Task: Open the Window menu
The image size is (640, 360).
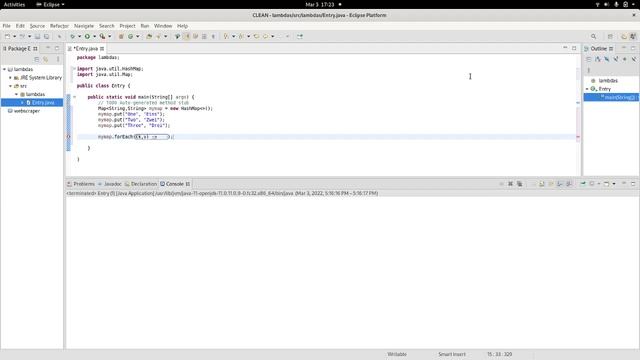Action: coord(163,26)
